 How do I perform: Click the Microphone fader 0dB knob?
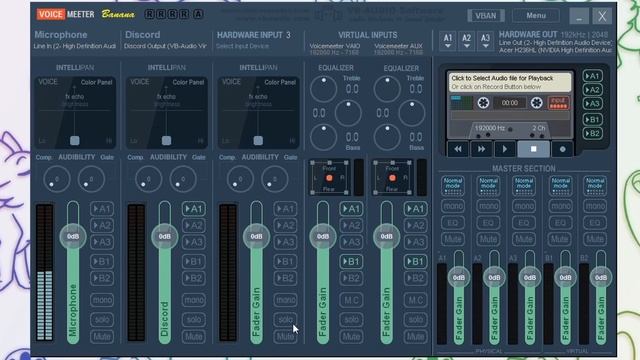tap(73, 236)
